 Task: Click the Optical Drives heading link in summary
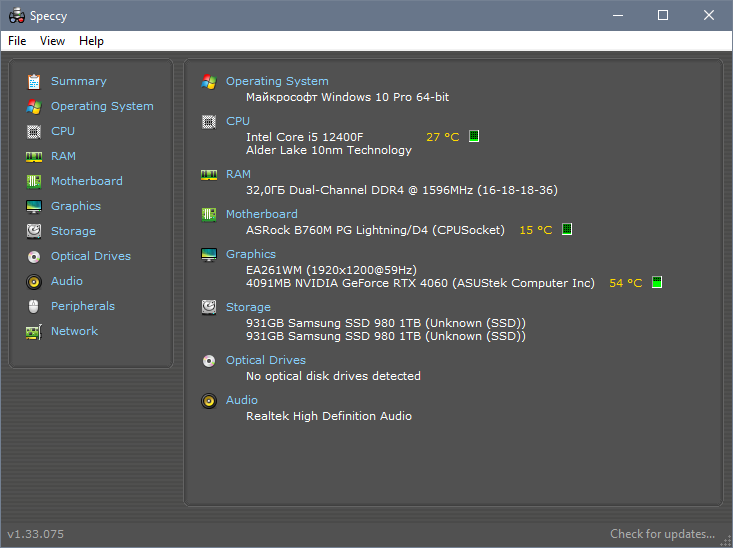(x=266, y=361)
